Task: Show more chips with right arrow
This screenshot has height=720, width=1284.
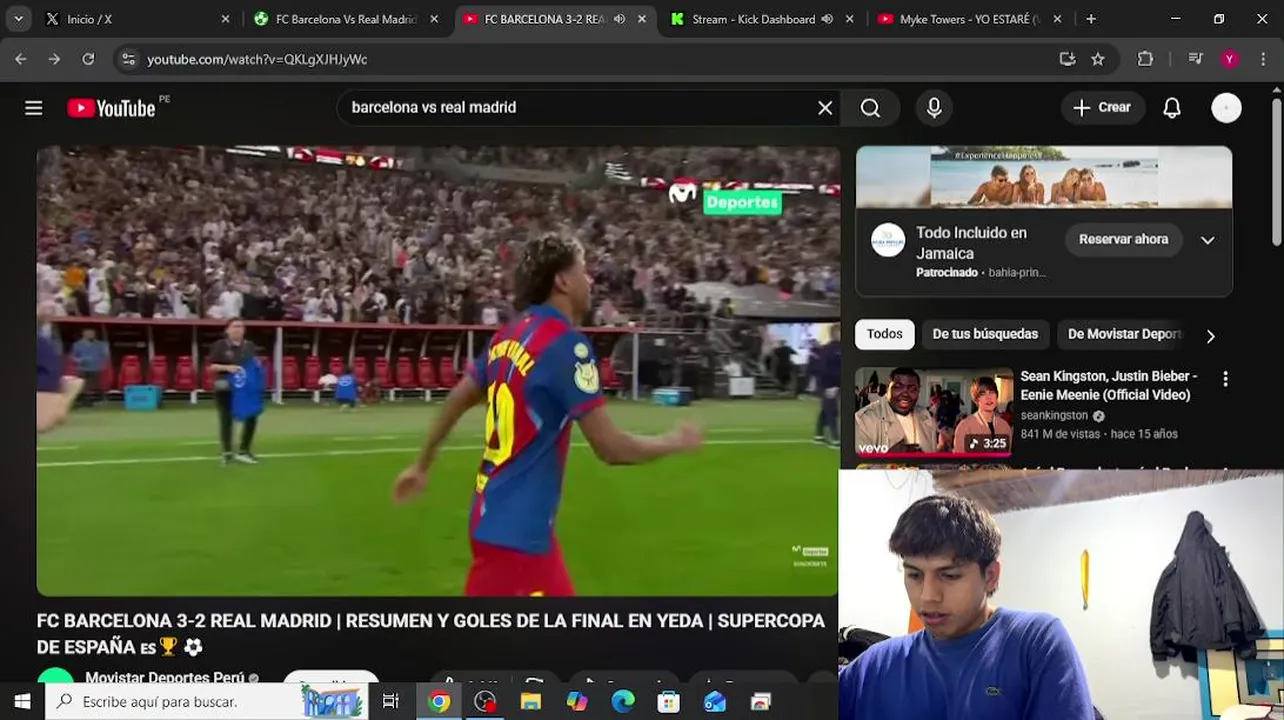Action: [x=1210, y=336]
